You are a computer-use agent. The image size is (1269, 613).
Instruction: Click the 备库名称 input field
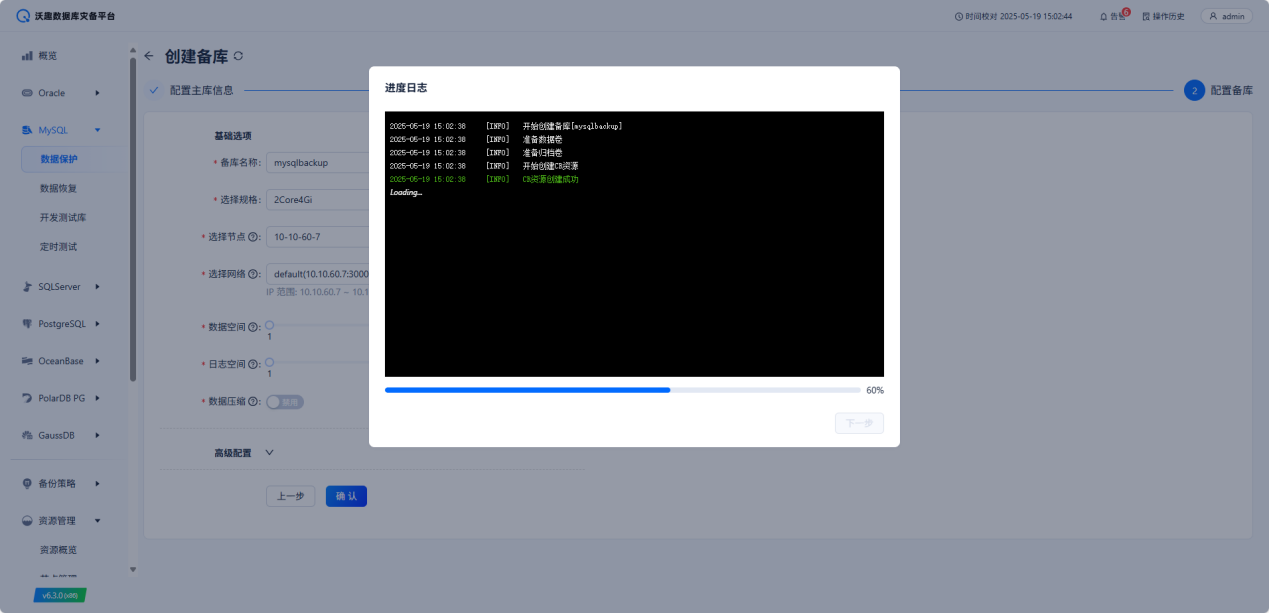click(x=318, y=162)
